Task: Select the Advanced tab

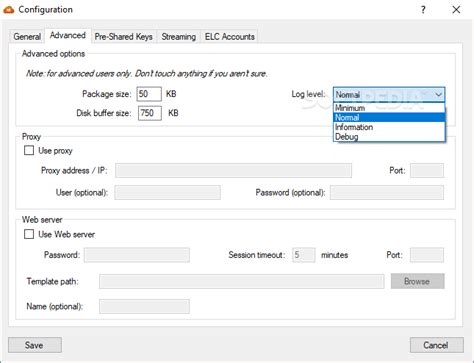Action: pos(68,35)
